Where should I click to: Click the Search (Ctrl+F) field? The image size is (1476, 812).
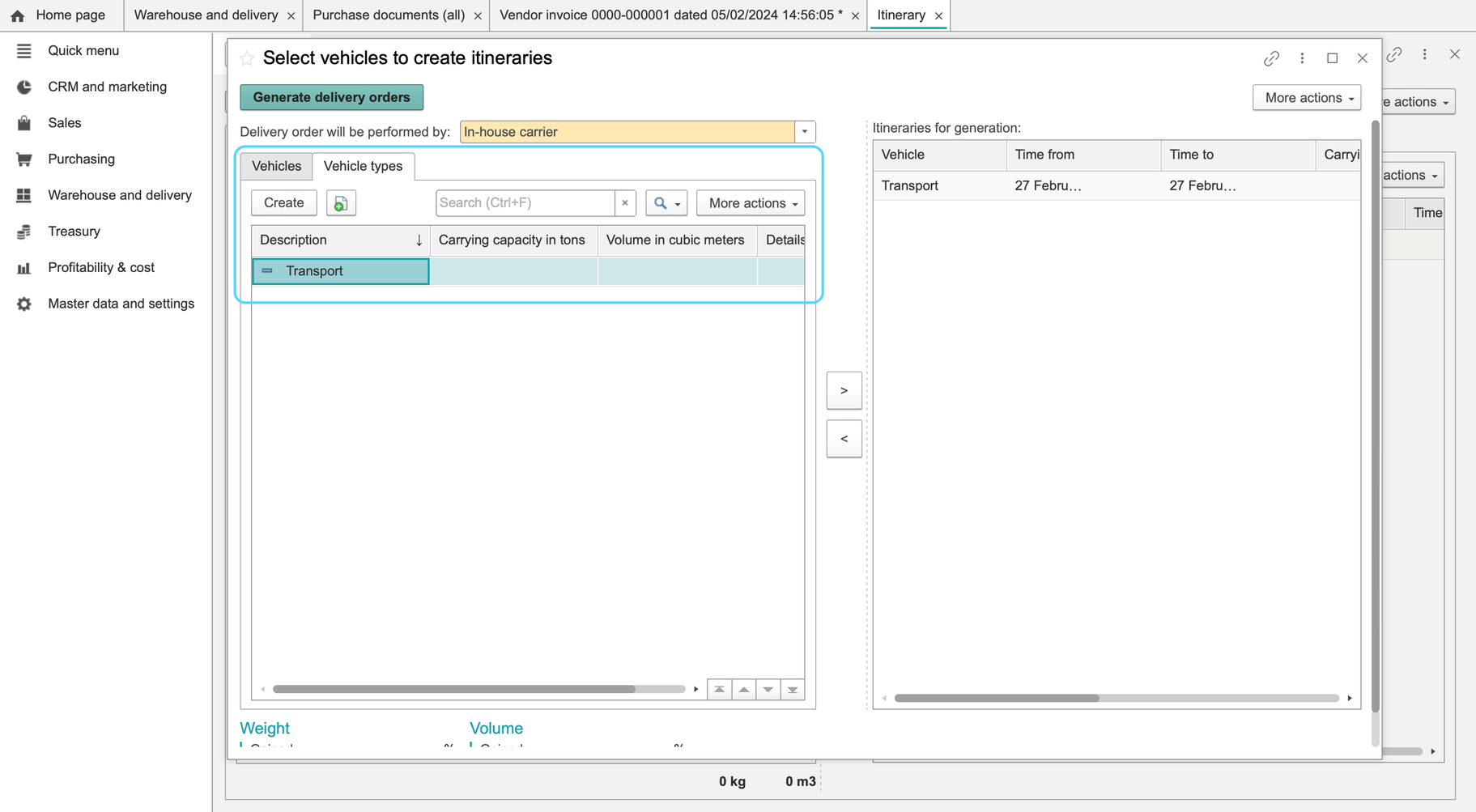click(525, 203)
